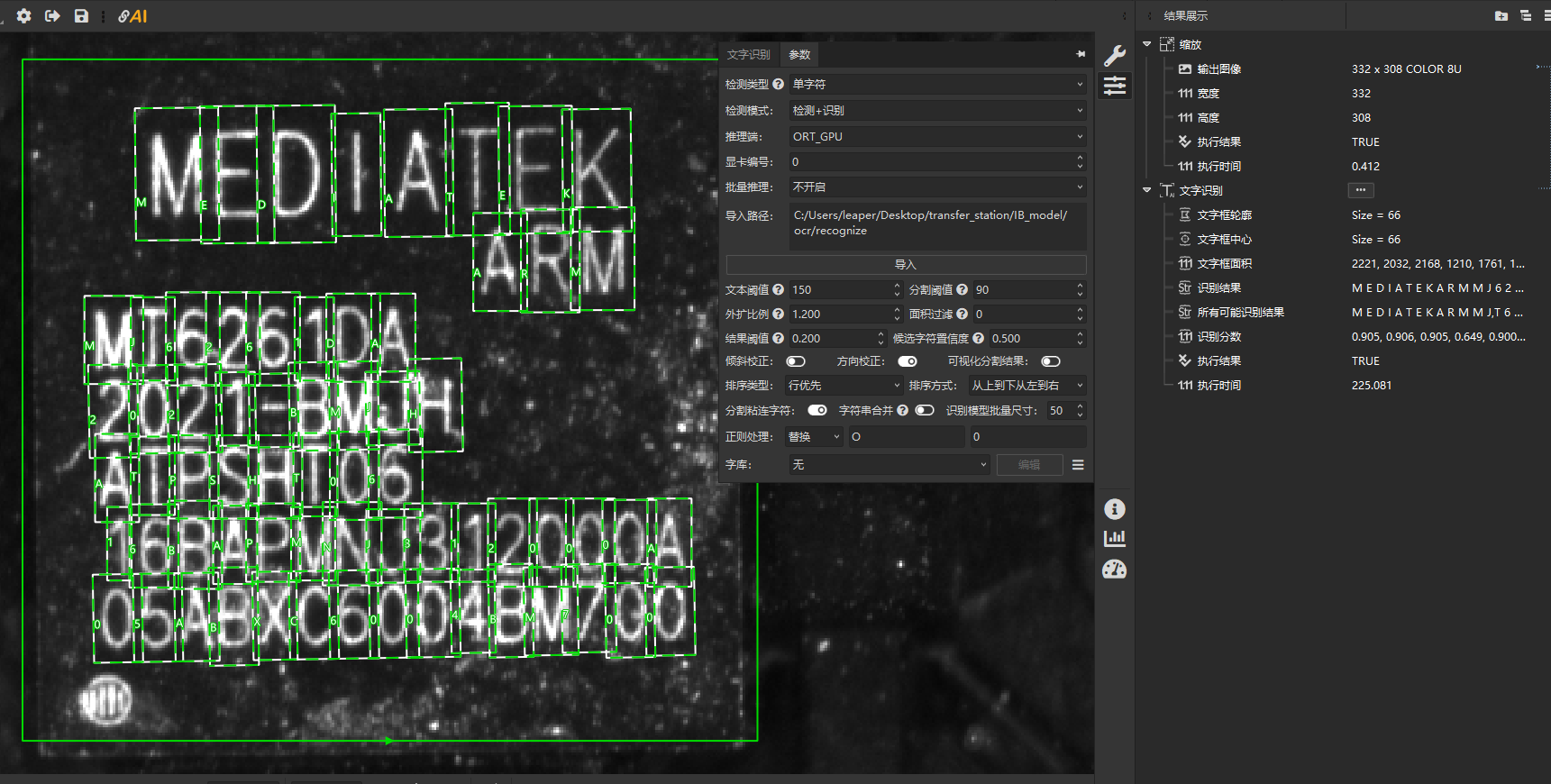This screenshot has height=784, width=1551.
Task: Click the ellipsis button beside 文字识别 result
Action: pyautogui.click(x=1360, y=190)
